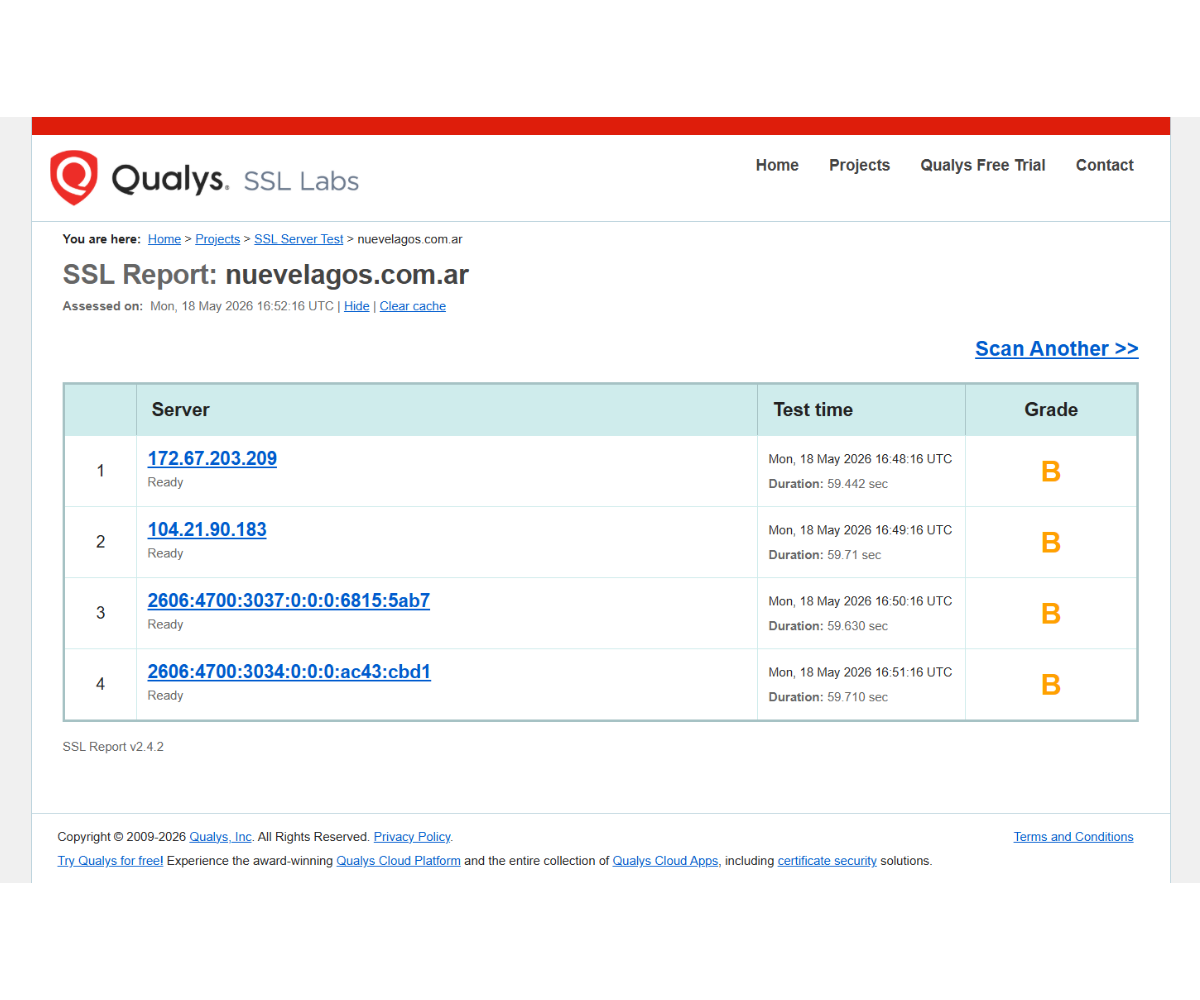
Task: Click row number 1 cell
Action: [100, 471]
